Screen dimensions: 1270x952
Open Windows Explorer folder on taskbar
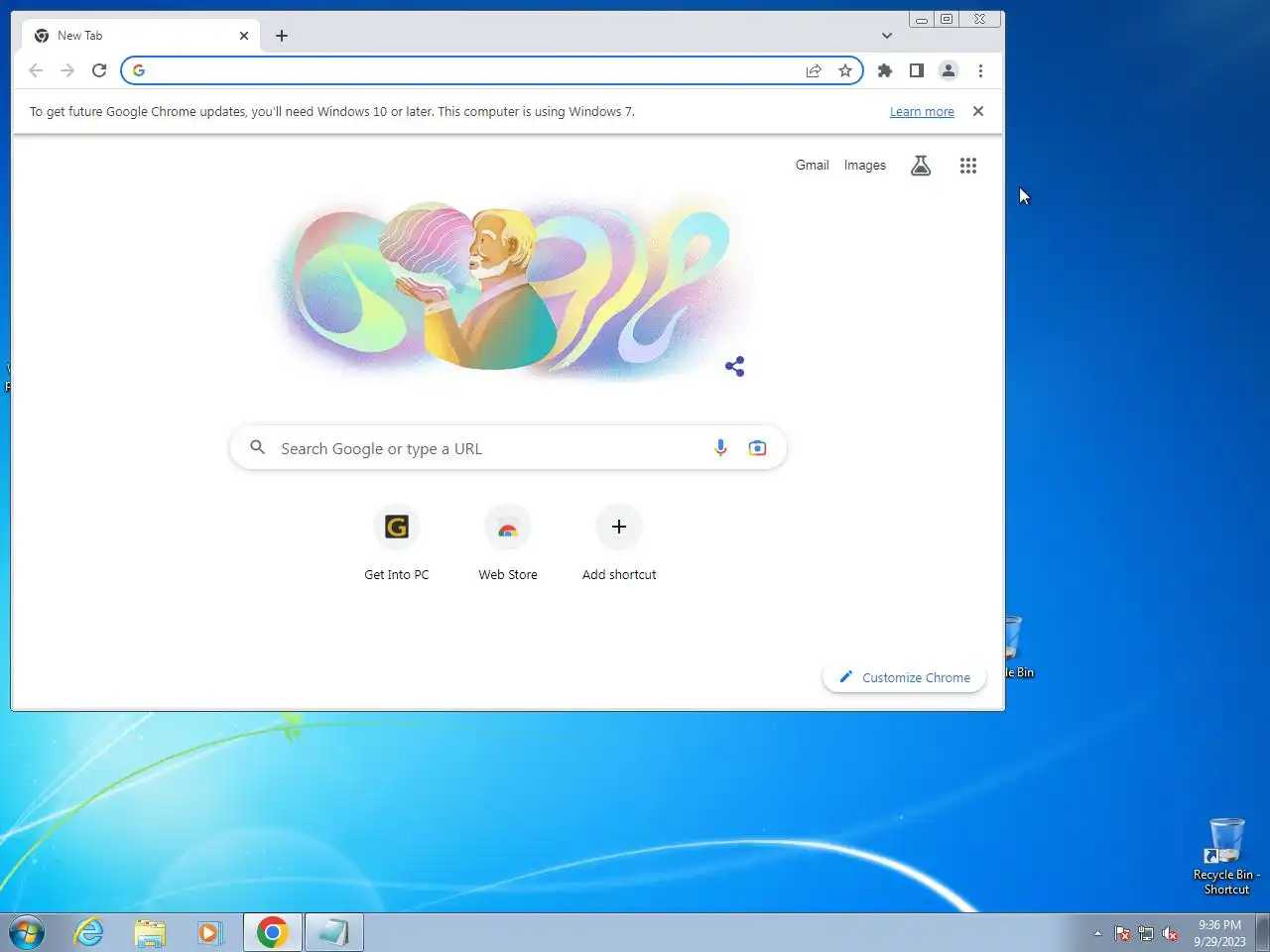point(150,932)
